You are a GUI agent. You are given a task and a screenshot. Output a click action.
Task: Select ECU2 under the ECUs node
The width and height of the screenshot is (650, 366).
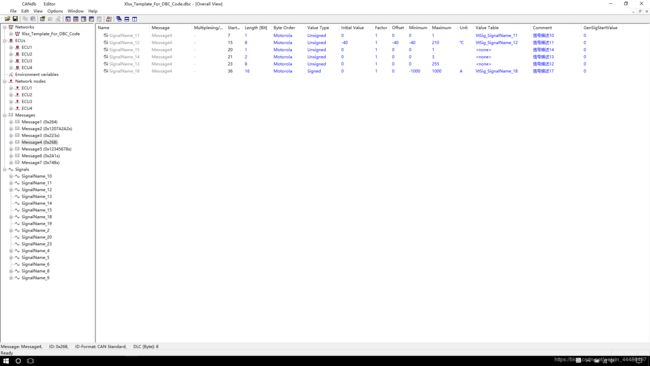click(x=27, y=54)
